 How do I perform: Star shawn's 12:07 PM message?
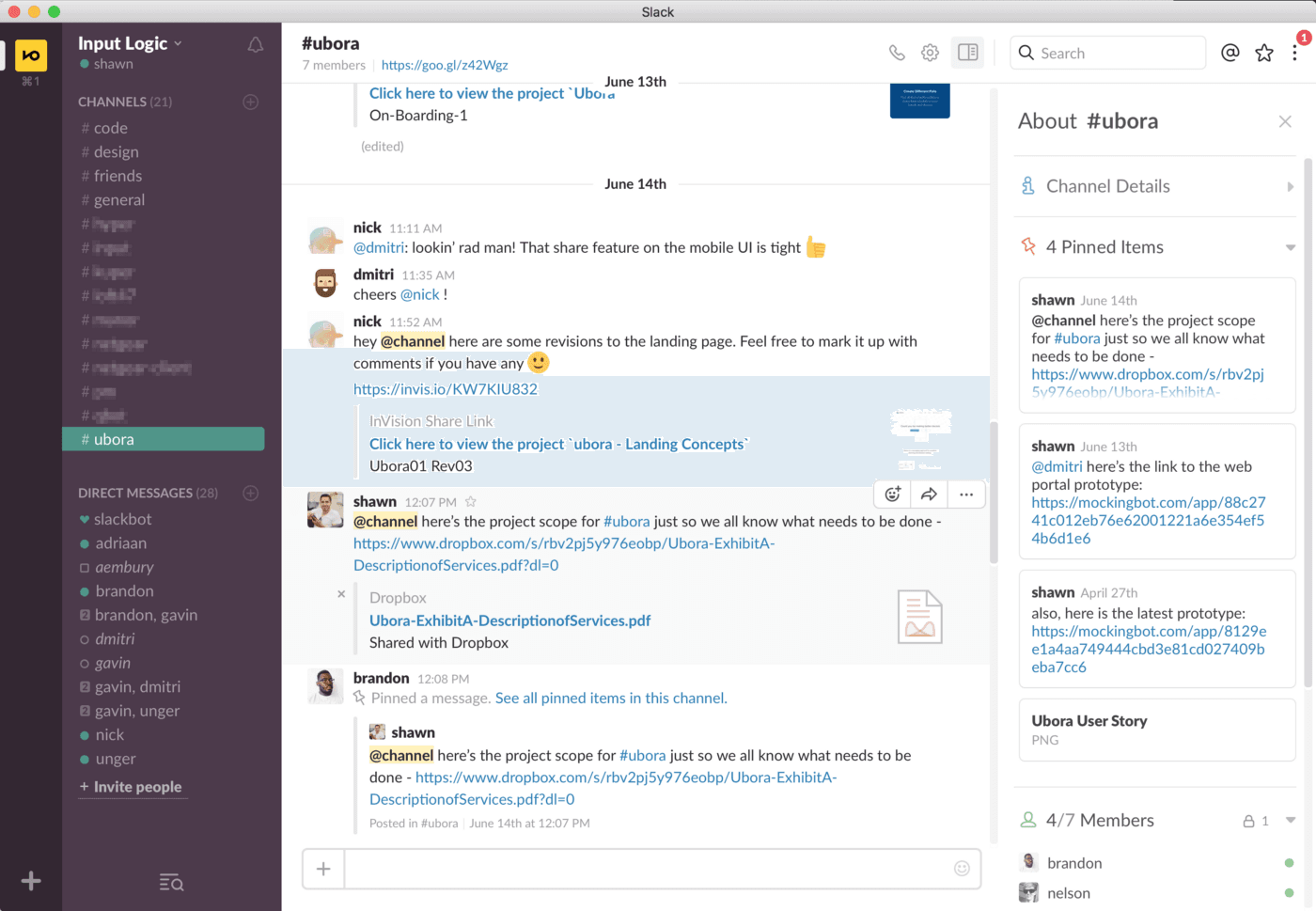pos(471,502)
